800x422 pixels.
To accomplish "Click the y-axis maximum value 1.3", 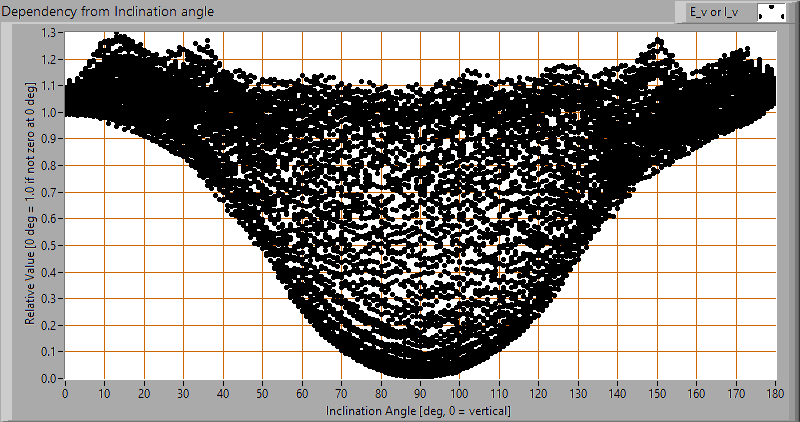I will (x=49, y=33).
